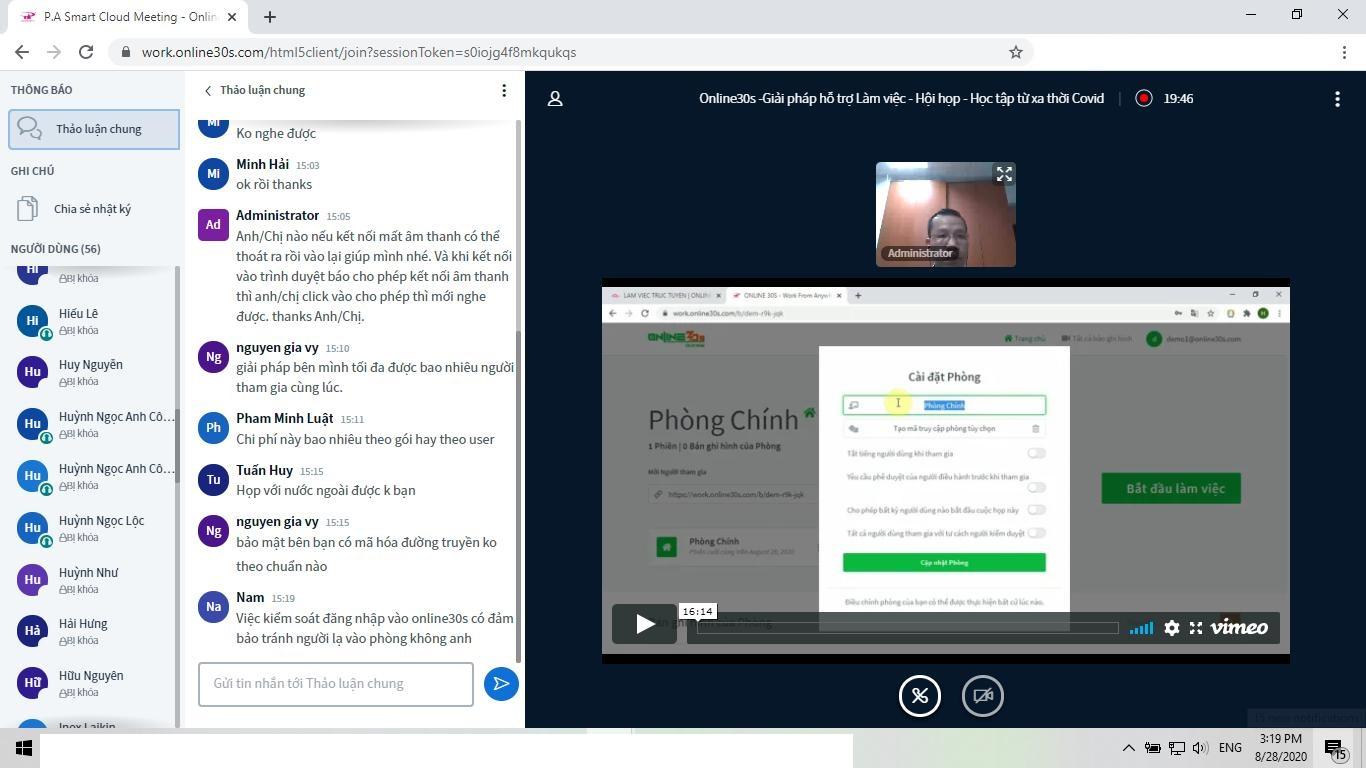
Task: Open the chat options three-dot menu
Action: pyautogui.click(x=504, y=90)
